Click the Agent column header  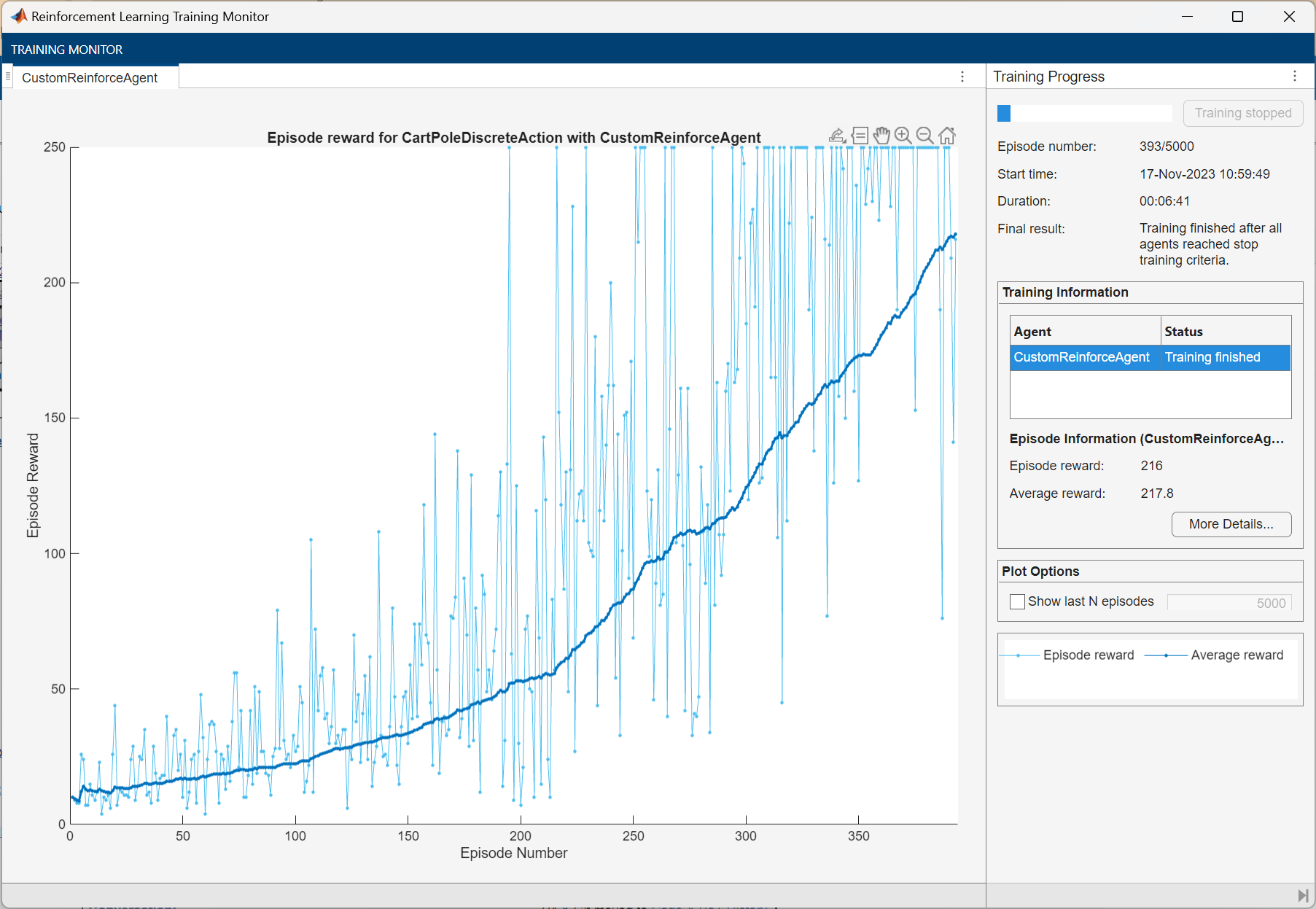[x=1085, y=332]
